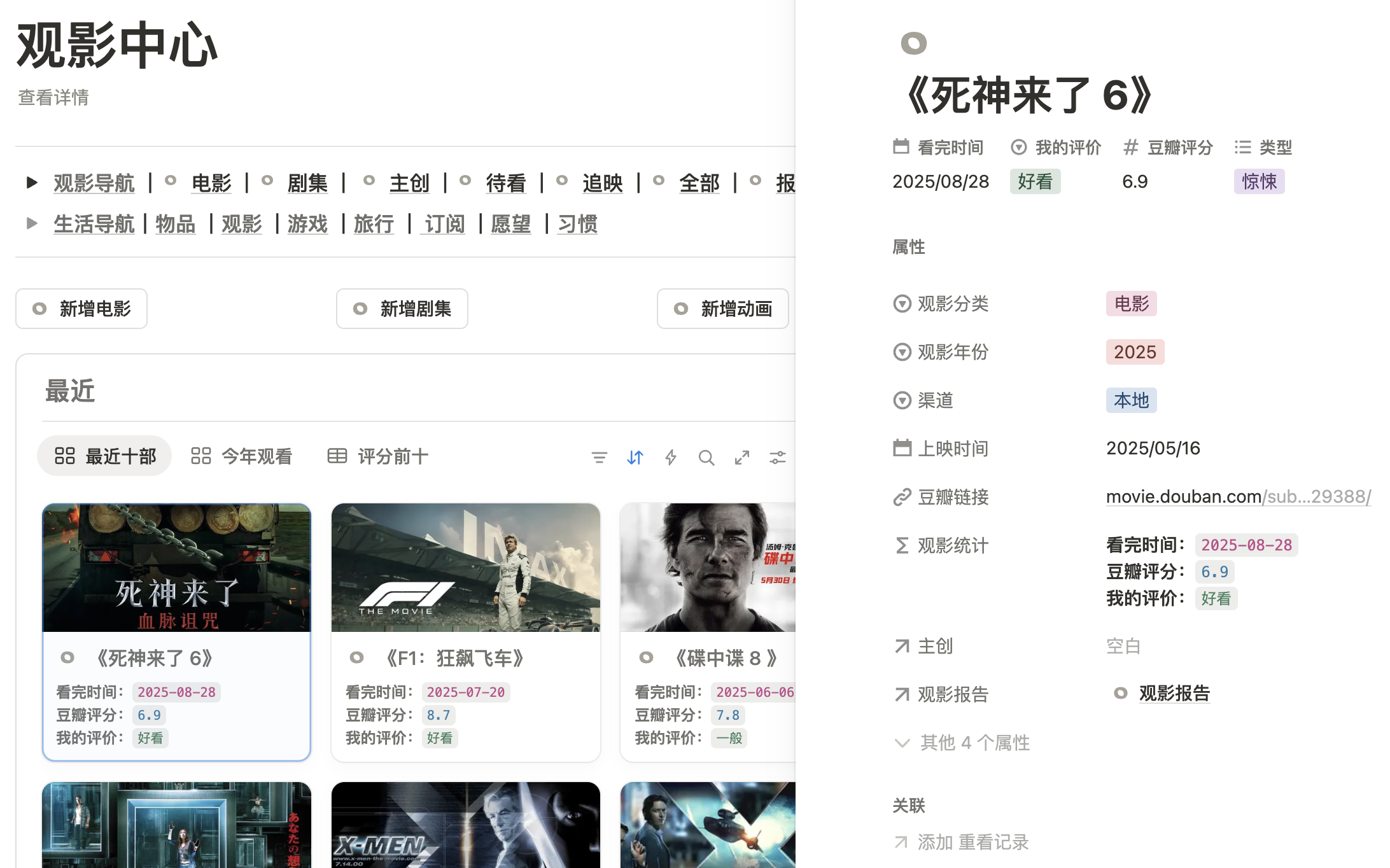Click the 2025 观影年份 color tag
1390x868 pixels.
1134,352
